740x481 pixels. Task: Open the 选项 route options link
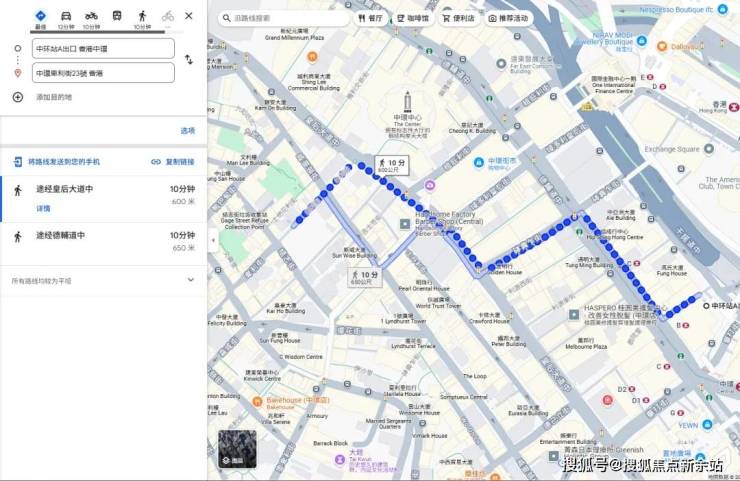tap(188, 131)
